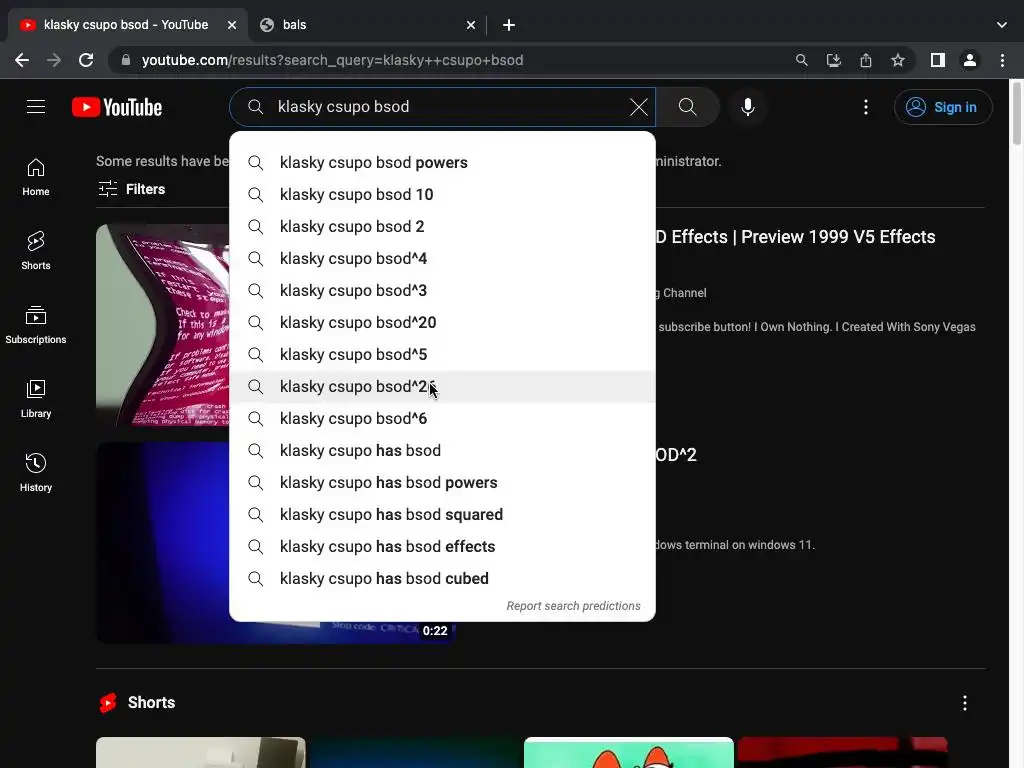The height and width of the screenshot is (768, 1024).
Task: Toggle the browser side panel icon
Action: [938, 60]
